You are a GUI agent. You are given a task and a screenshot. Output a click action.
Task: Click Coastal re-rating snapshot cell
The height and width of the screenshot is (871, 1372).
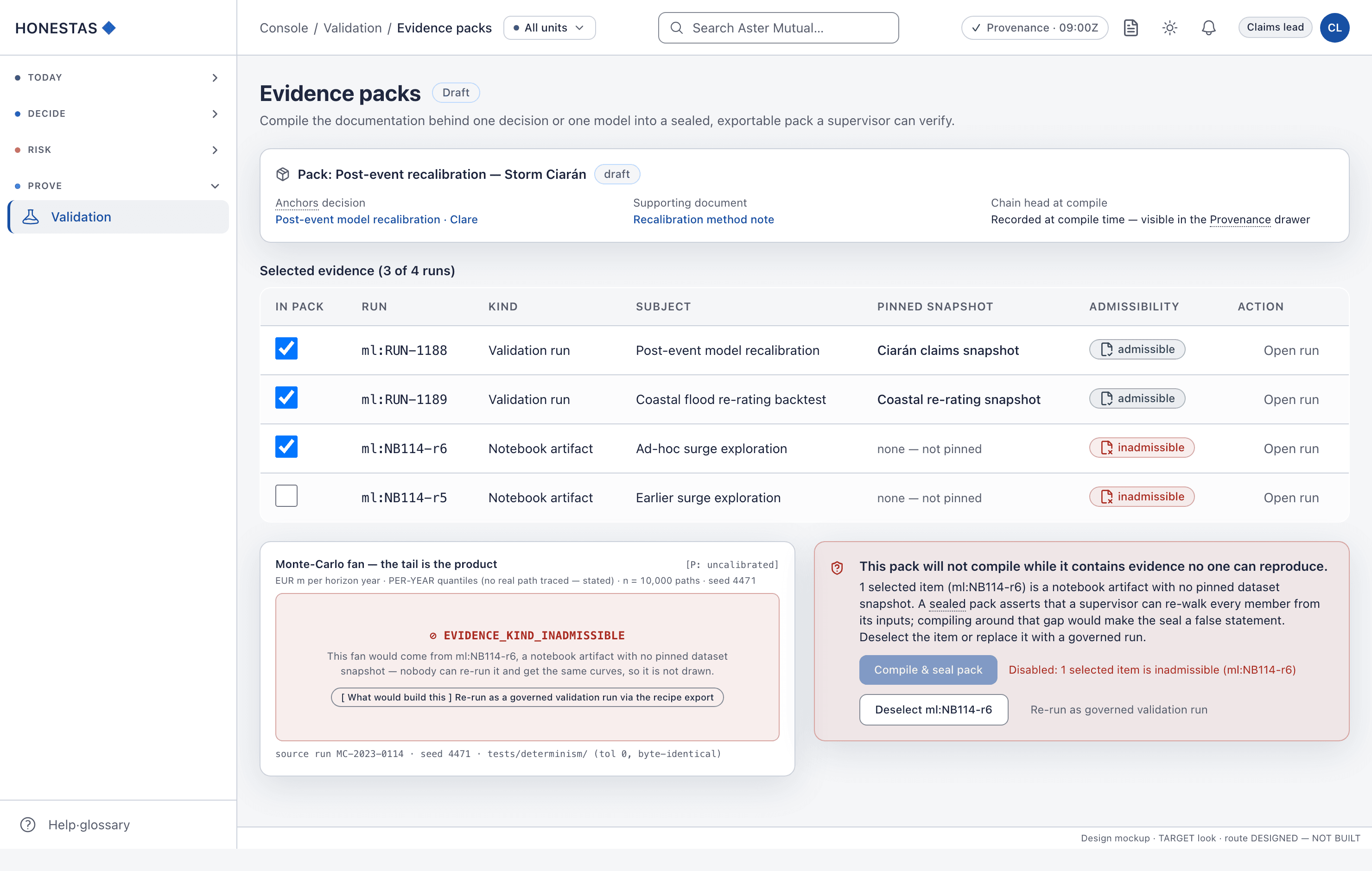pyautogui.click(x=959, y=399)
